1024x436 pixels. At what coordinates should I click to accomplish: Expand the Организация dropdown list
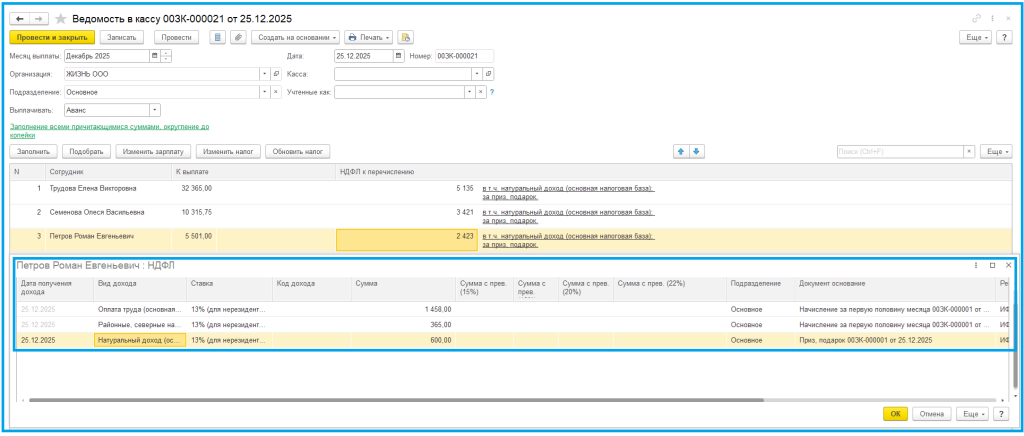[264, 74]
